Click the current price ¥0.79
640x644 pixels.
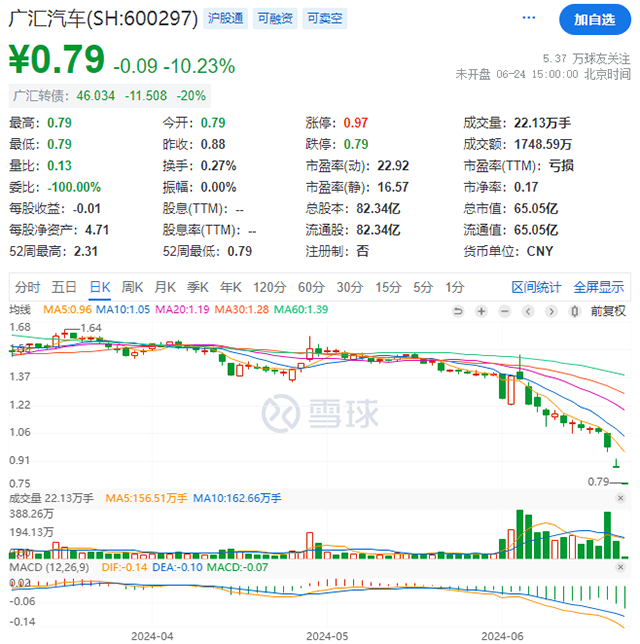[57, 59]
